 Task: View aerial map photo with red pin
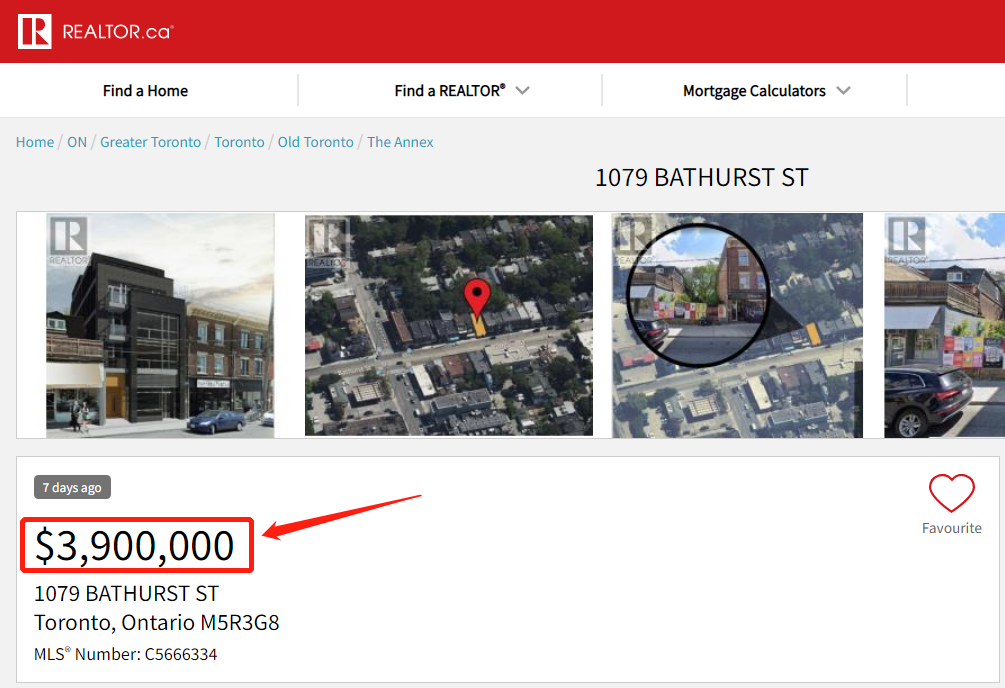click(449, 326)
